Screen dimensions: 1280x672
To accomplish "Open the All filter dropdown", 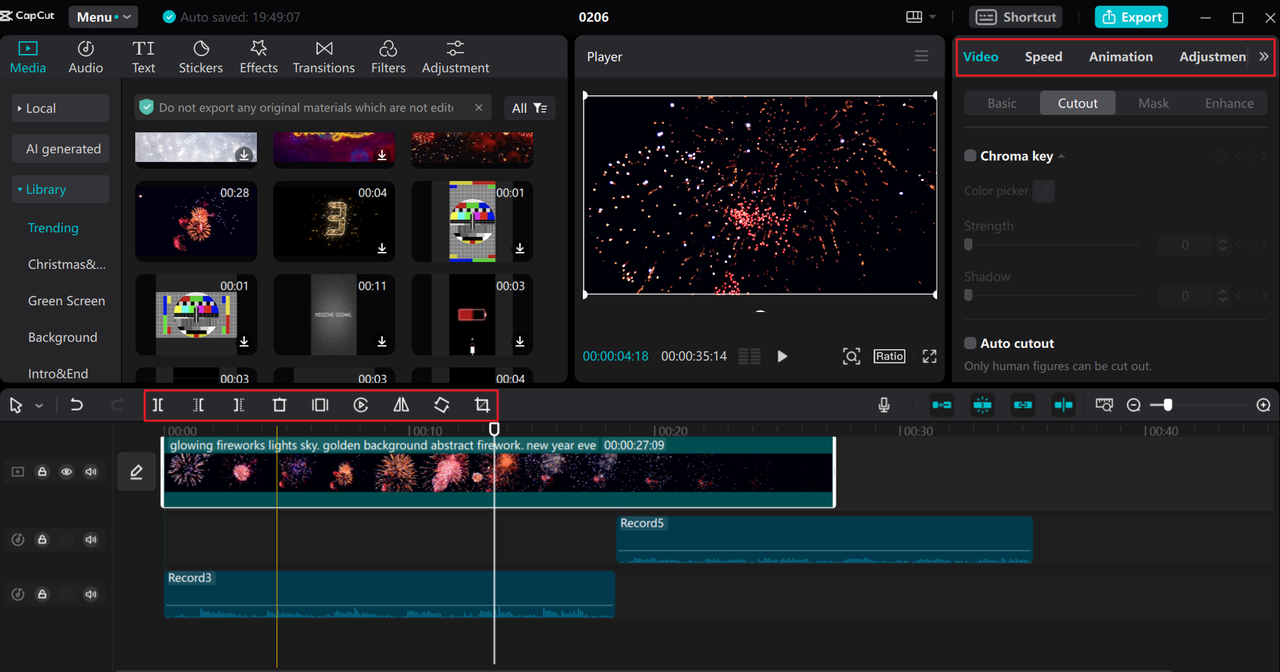I will (530, 108).
